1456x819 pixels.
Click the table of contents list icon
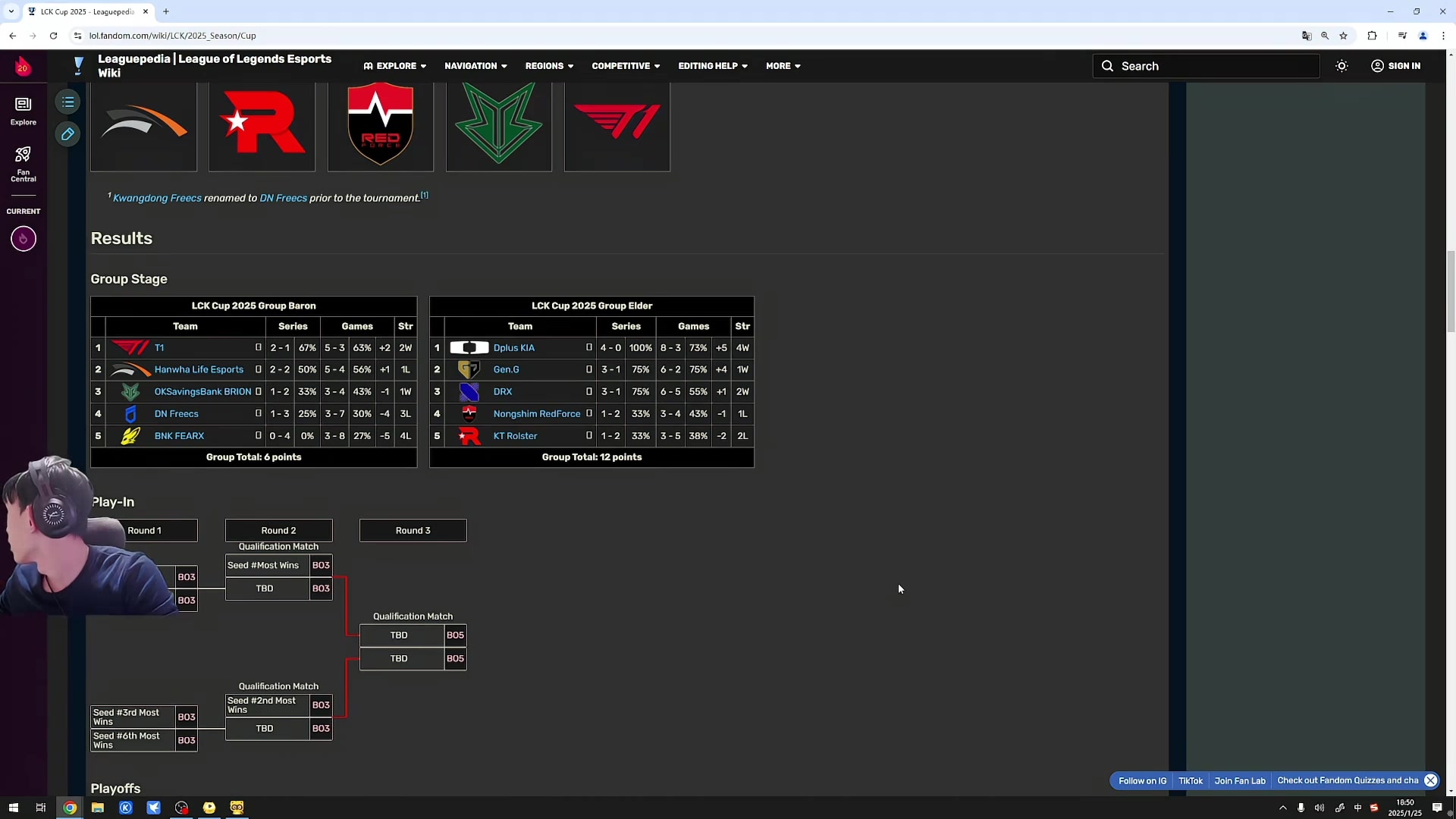[68, 102]
